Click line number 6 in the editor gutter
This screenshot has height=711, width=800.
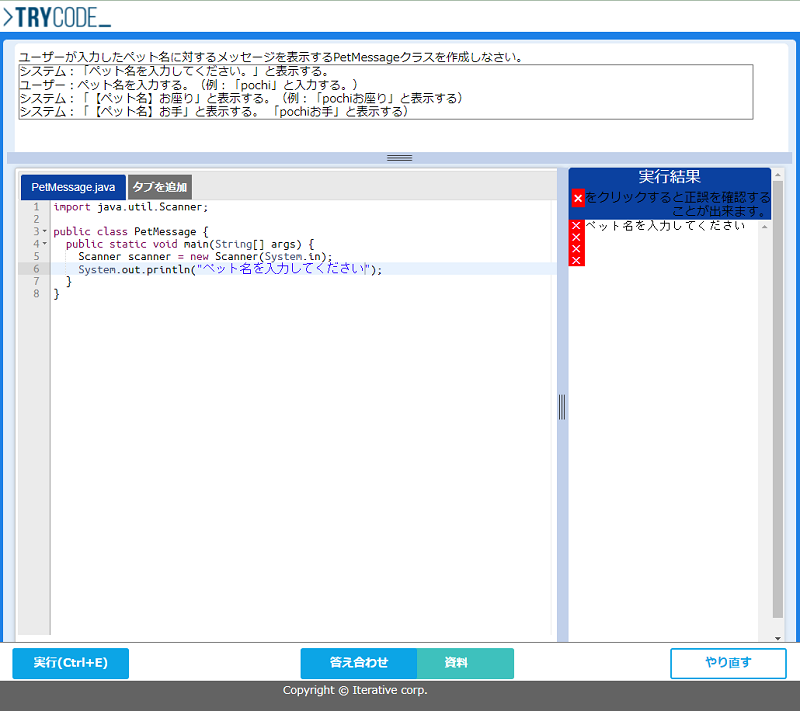coord(34,268)
